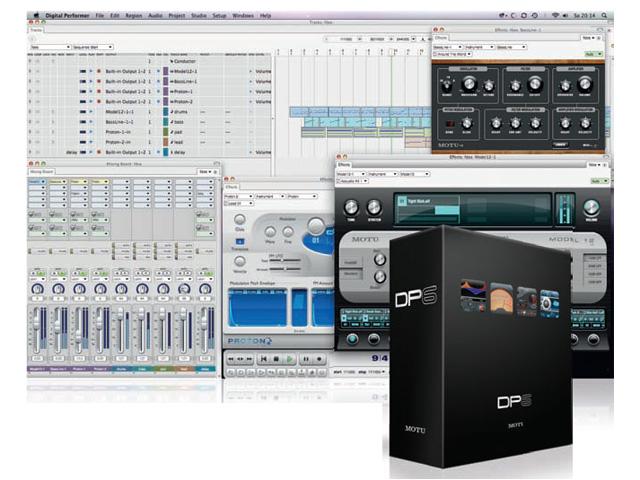The width and height of the screenshot is (640, 480).
Task: Open the Auto dropdown in BassLine window
Action: (x=594, y=54)
